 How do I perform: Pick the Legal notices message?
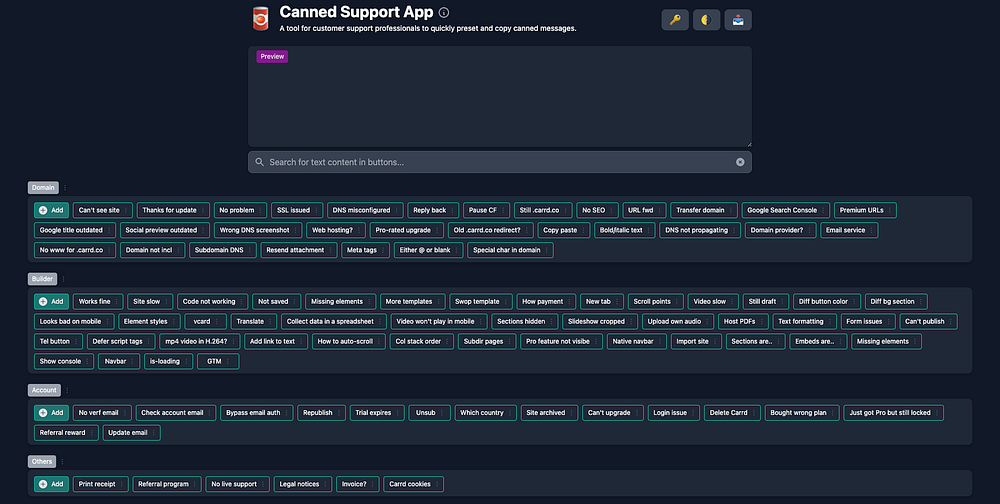303,484
